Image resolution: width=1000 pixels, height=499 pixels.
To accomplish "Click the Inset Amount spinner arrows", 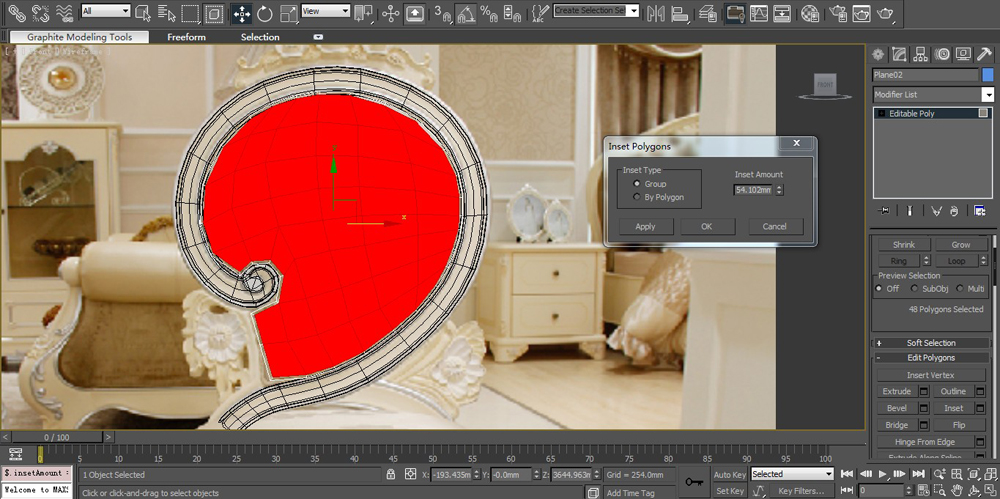I will (x=779, y=190).
